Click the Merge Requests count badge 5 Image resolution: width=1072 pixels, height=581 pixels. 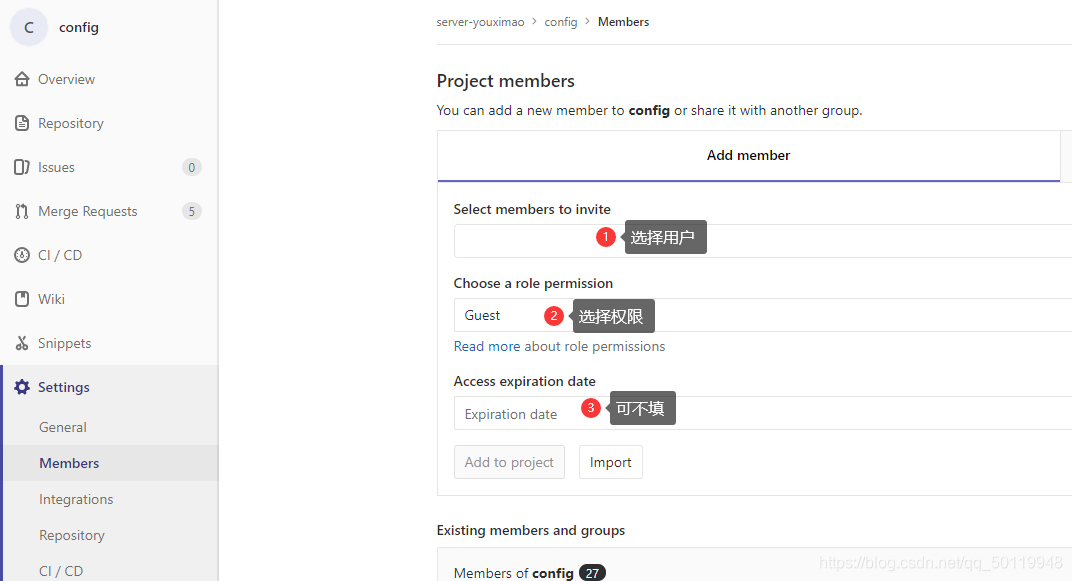click(x=191, y=211)
